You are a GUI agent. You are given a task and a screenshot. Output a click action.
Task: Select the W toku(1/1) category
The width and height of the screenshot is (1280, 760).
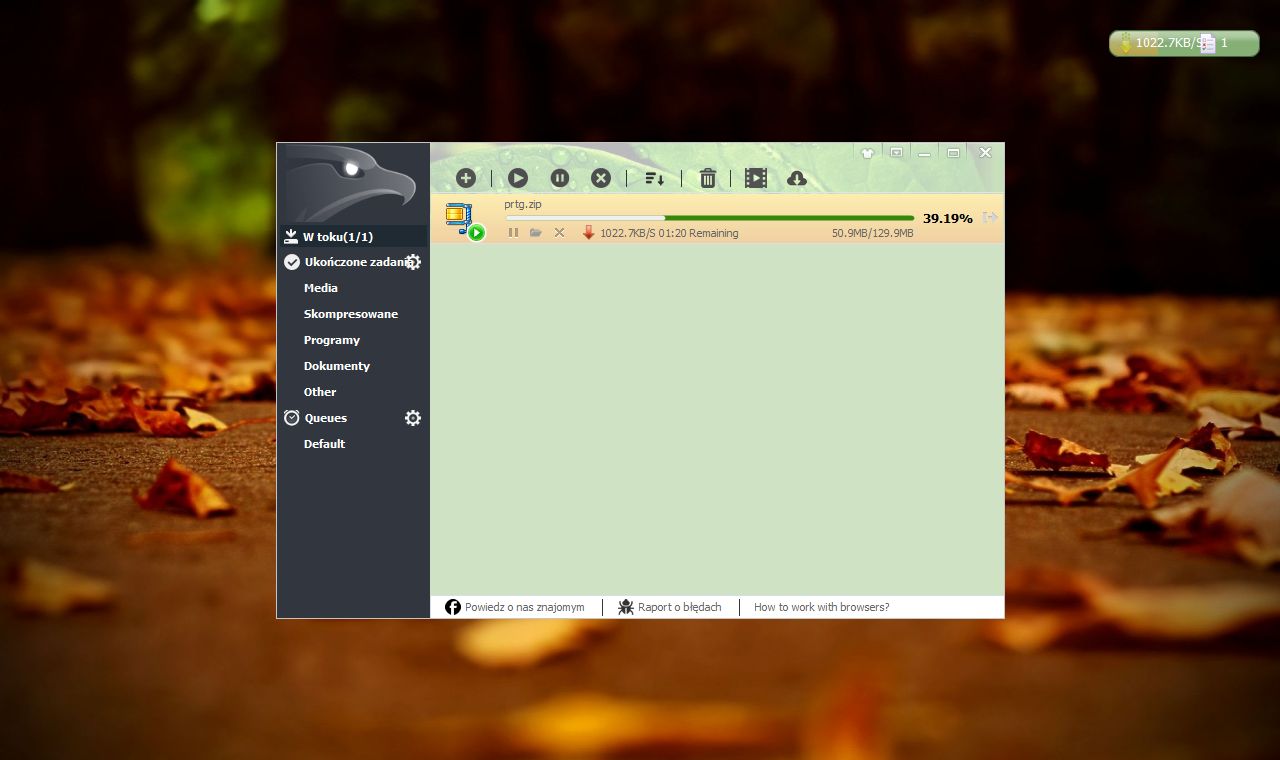[353, 236]
